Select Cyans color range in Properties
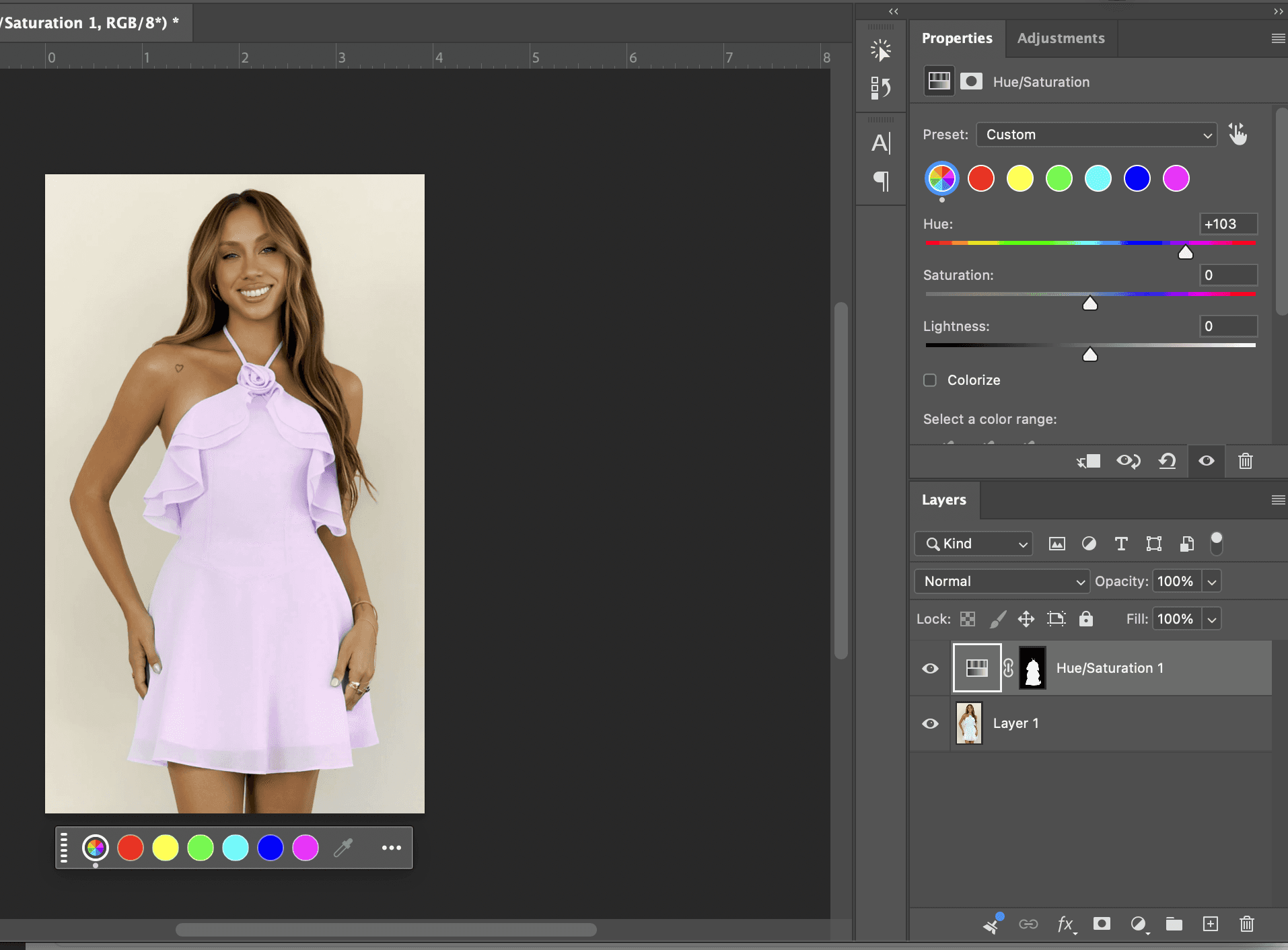Viewport: 1288px width, 950px height. point(1098,178)
